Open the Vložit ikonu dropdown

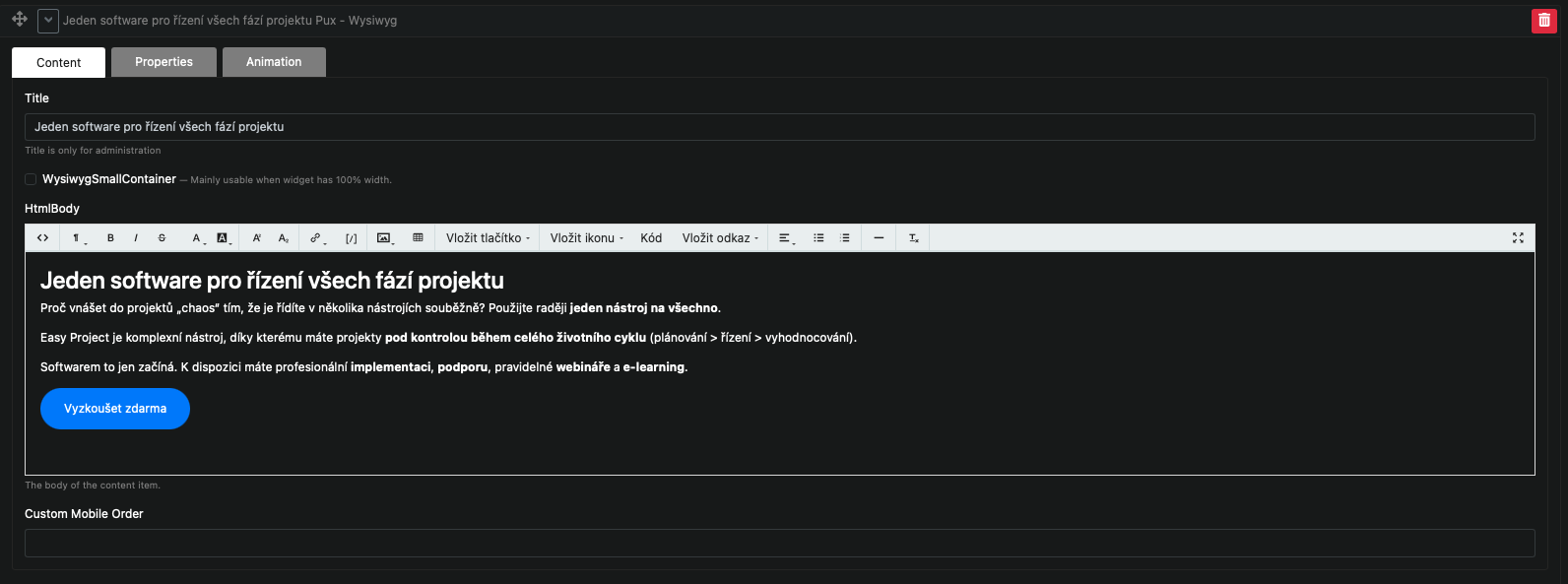coord(587,238)
